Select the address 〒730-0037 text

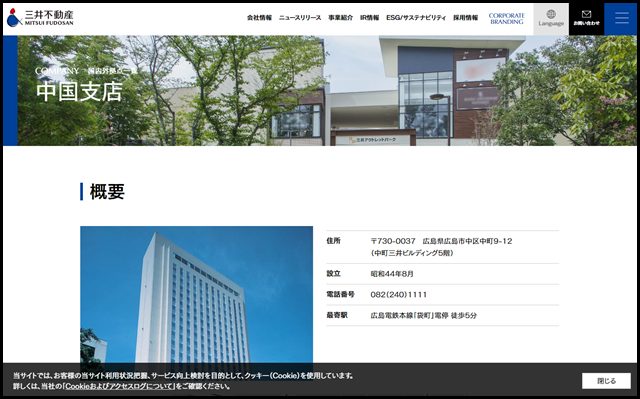coord(441,241)
